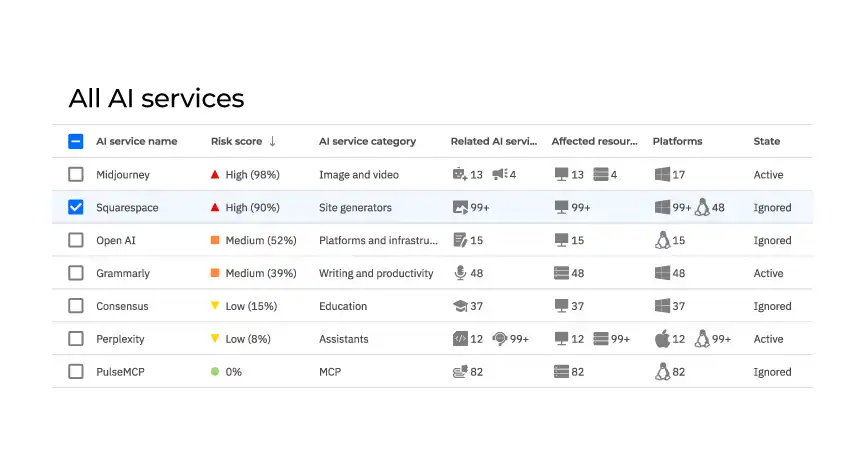Click Open AI's document-edit related-service icon

point(460,240)
